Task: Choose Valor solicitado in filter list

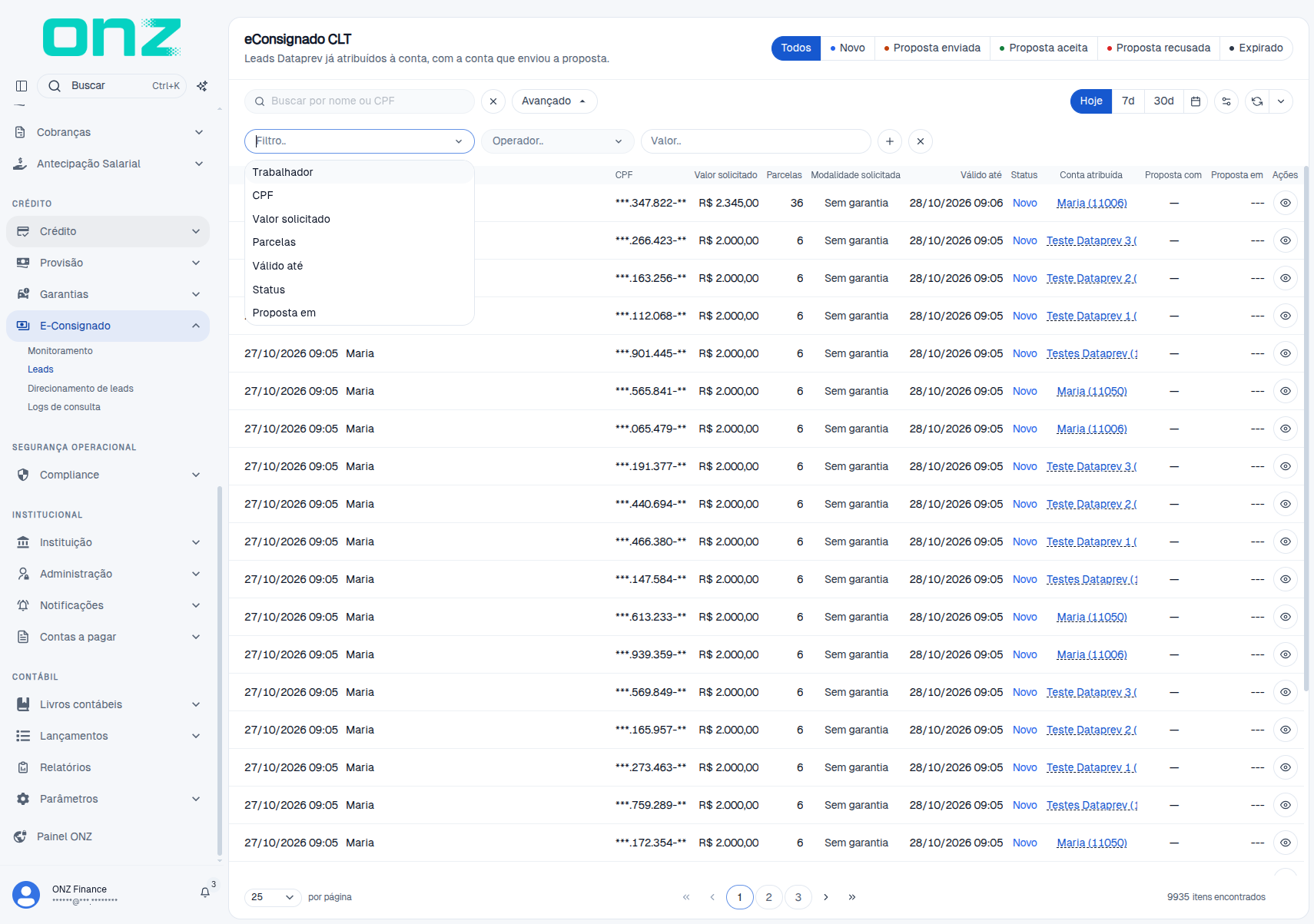Action: [291, 219]
